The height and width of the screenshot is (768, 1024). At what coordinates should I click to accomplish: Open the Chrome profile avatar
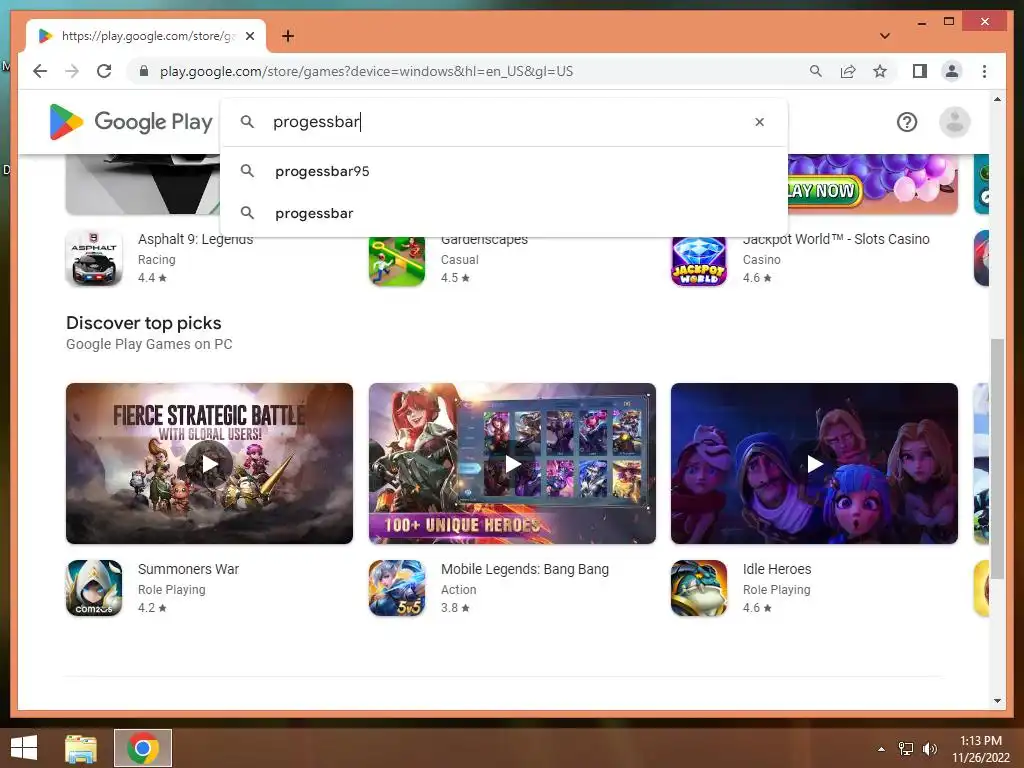952,71
